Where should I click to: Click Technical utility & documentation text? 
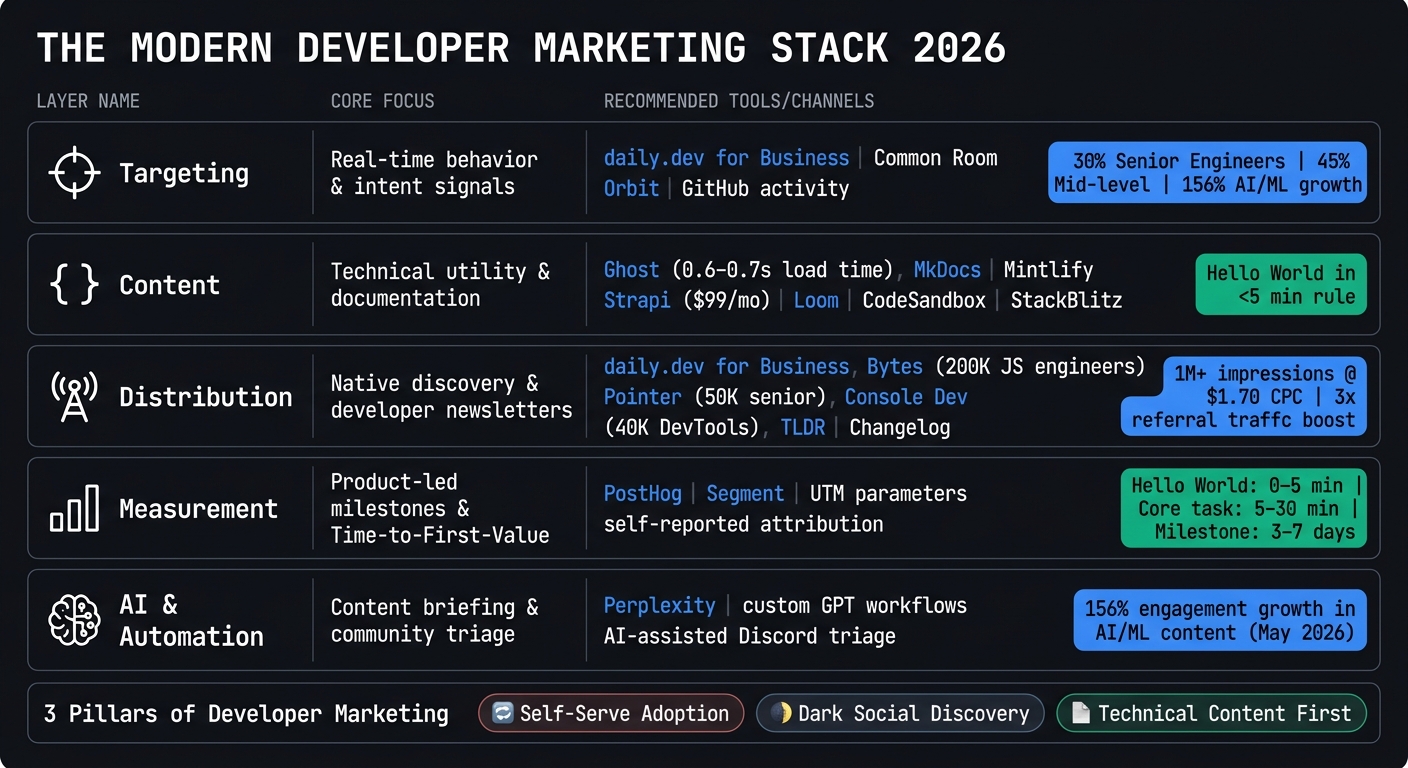click(x=440, y=285)
